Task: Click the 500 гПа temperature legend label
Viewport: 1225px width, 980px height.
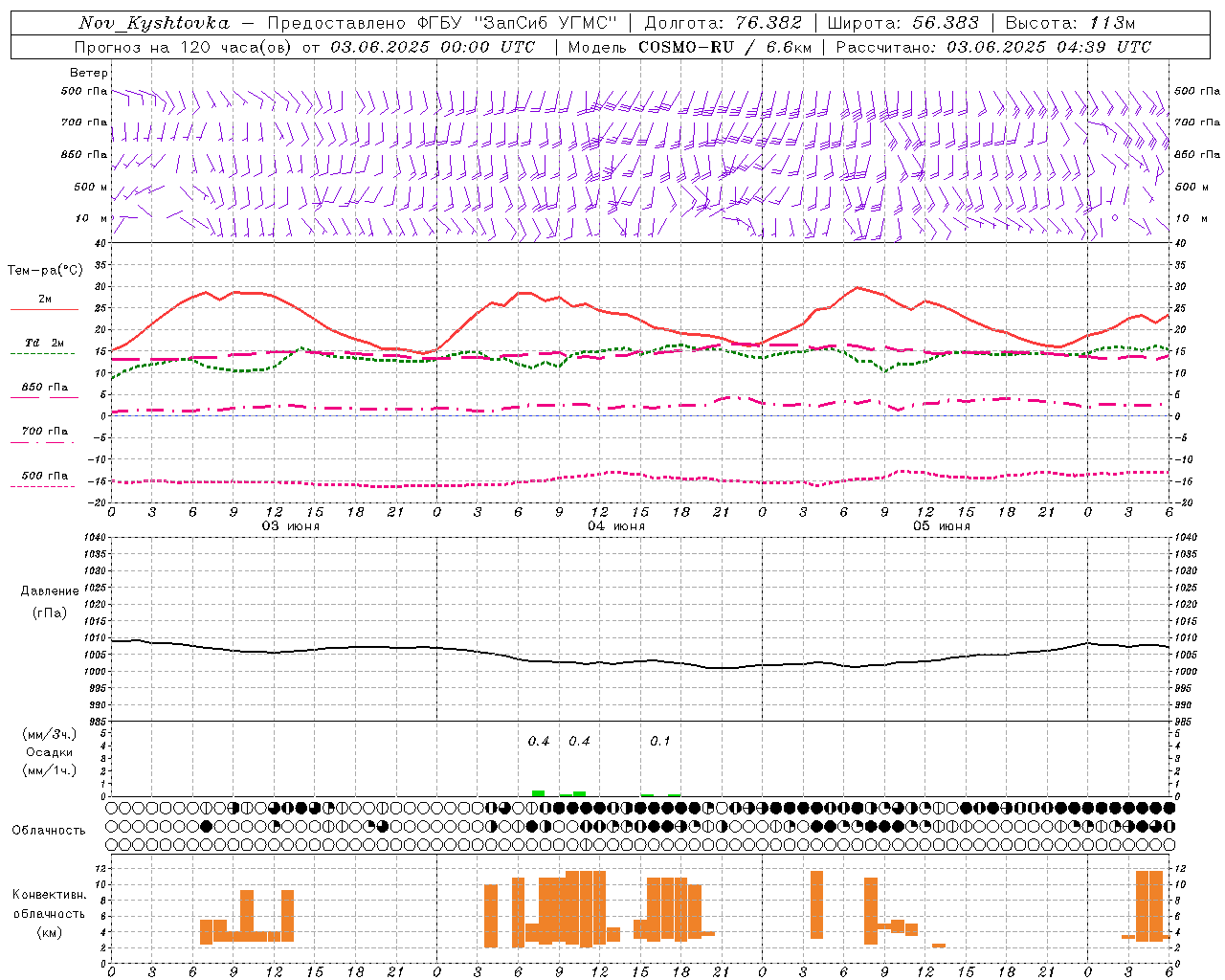Action: [45, 476]
